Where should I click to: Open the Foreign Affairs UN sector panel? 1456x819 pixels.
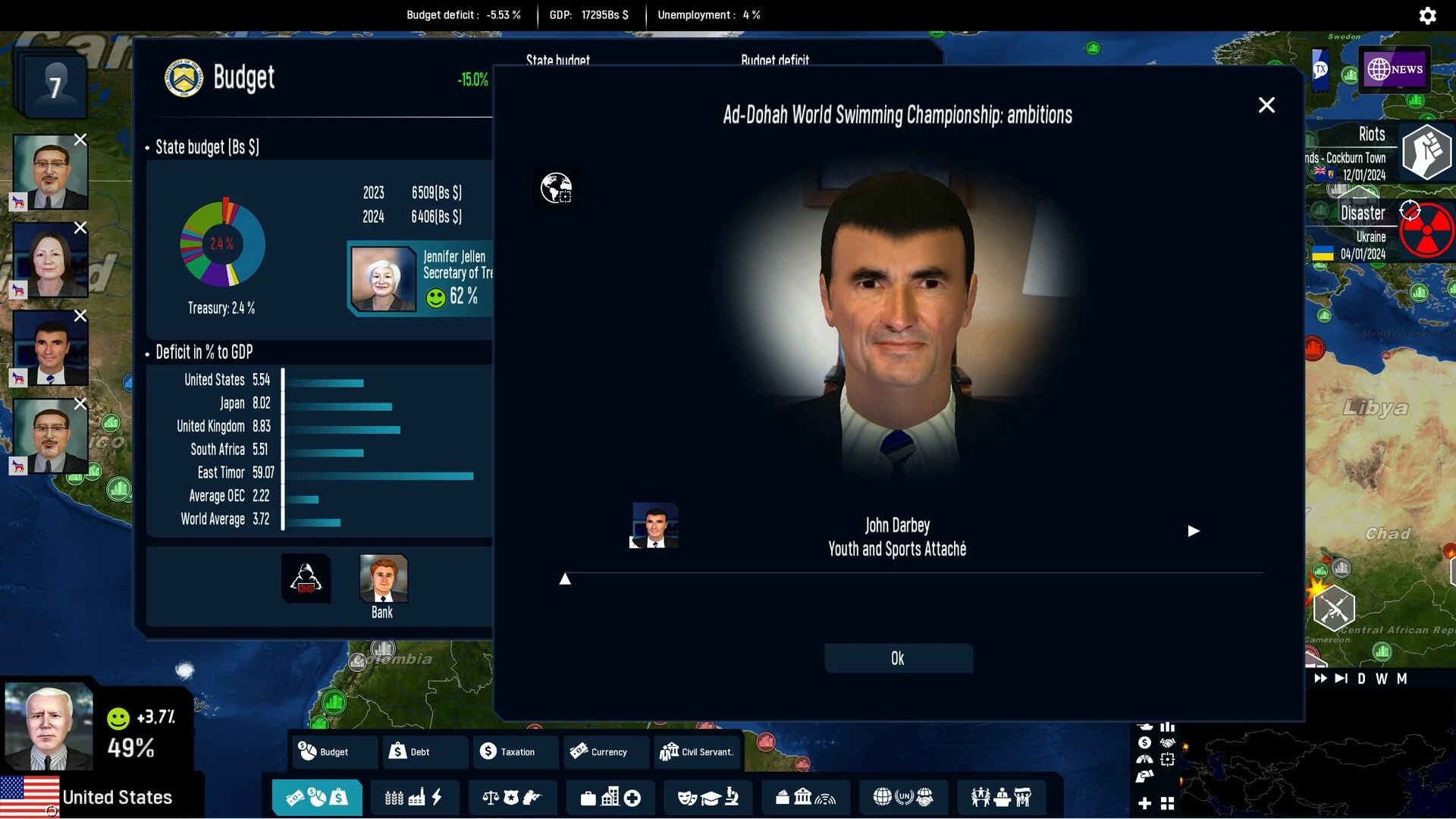click(x=902, y=798)
